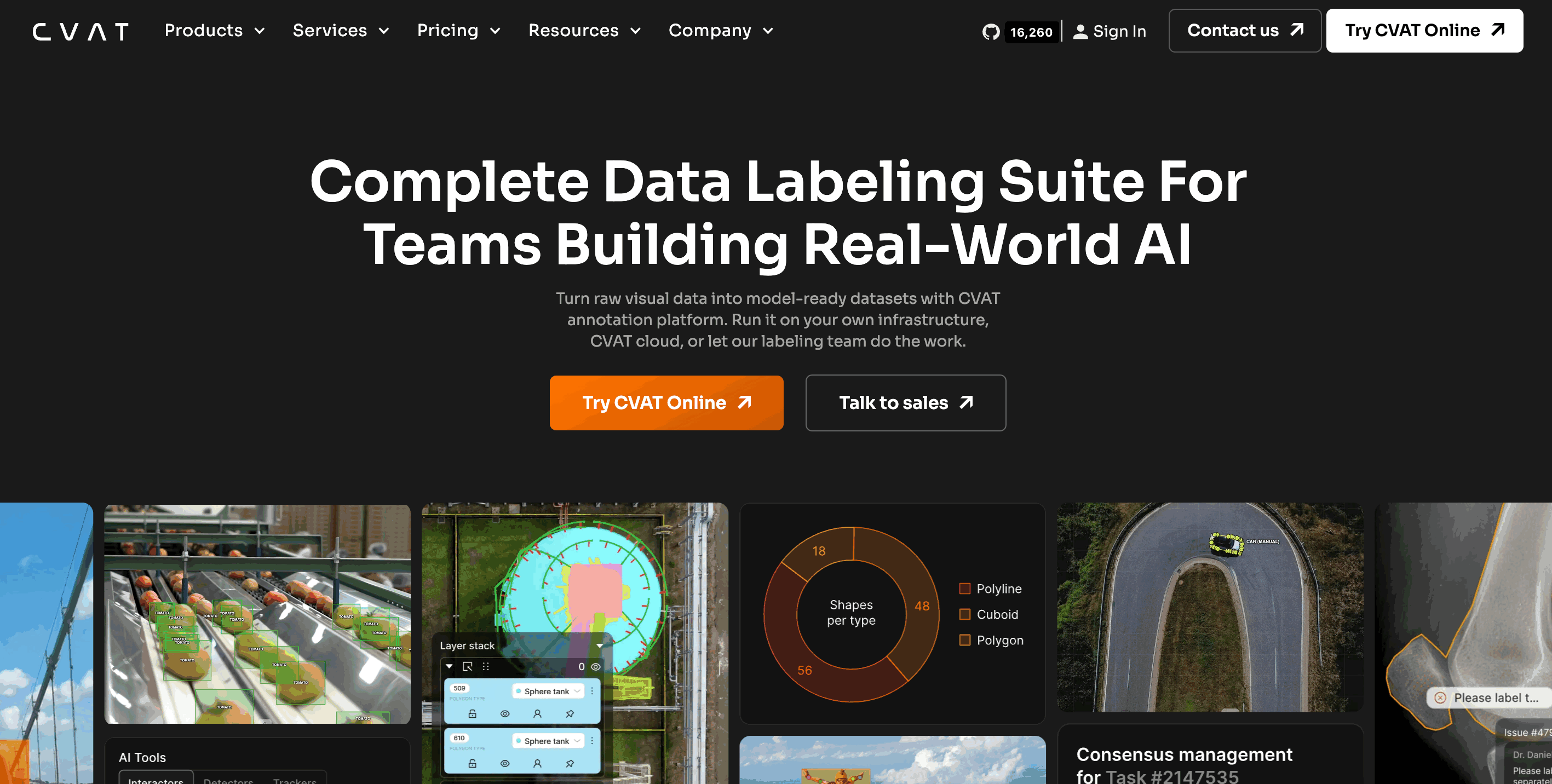Collapse the layer group triangle beside the cursor icon
1552x784 pixels.
pos(449,667)
